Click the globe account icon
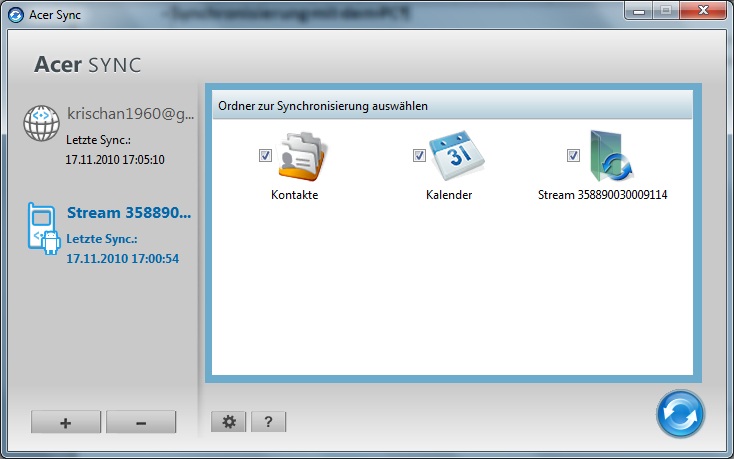Viewport: 734px width, 459px height. click(42, 122)
